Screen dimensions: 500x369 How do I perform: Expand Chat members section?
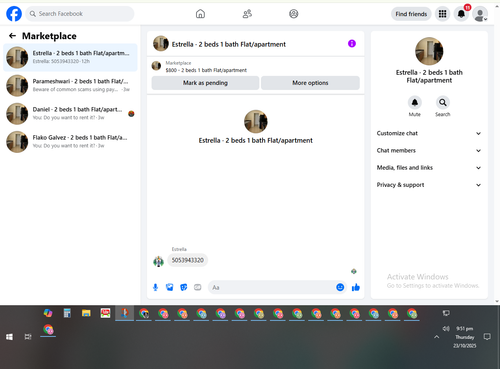pos(429,150)
